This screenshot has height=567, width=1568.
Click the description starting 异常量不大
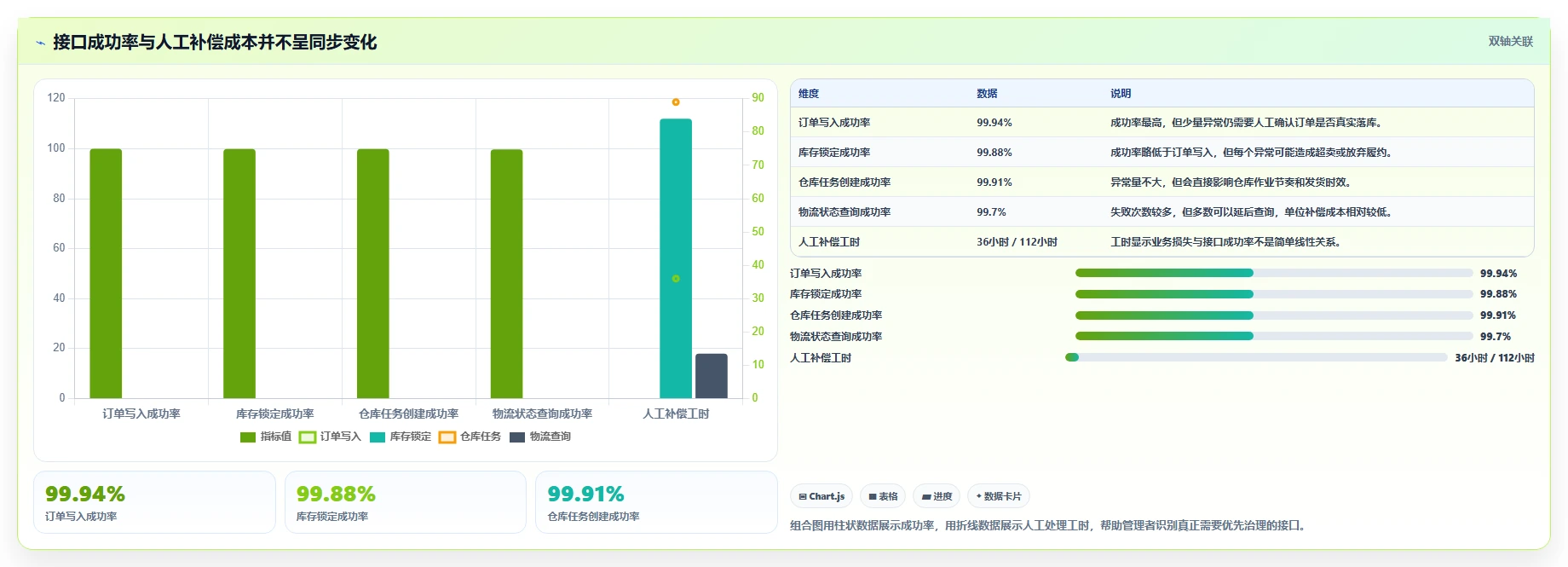1232,182
